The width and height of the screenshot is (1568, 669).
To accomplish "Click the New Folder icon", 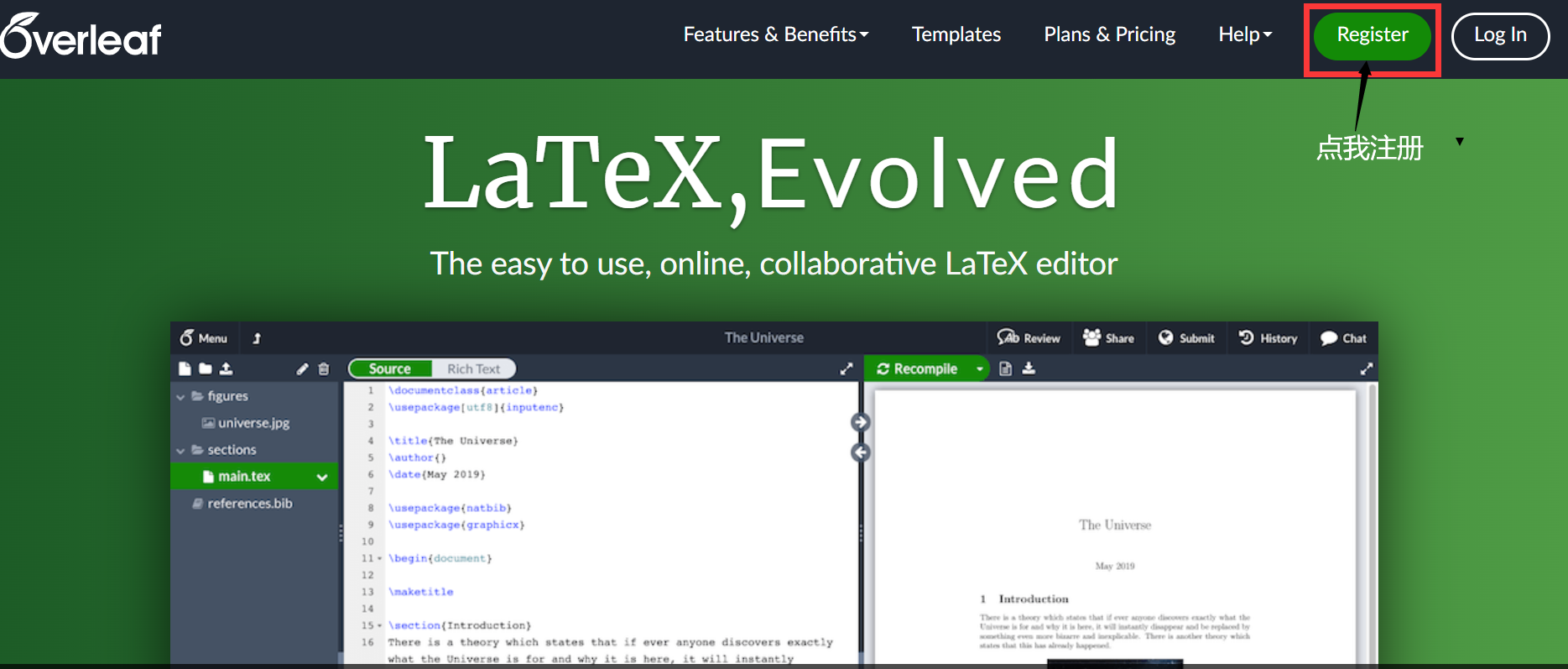I will pyautogui.click(x=205, y=368).
